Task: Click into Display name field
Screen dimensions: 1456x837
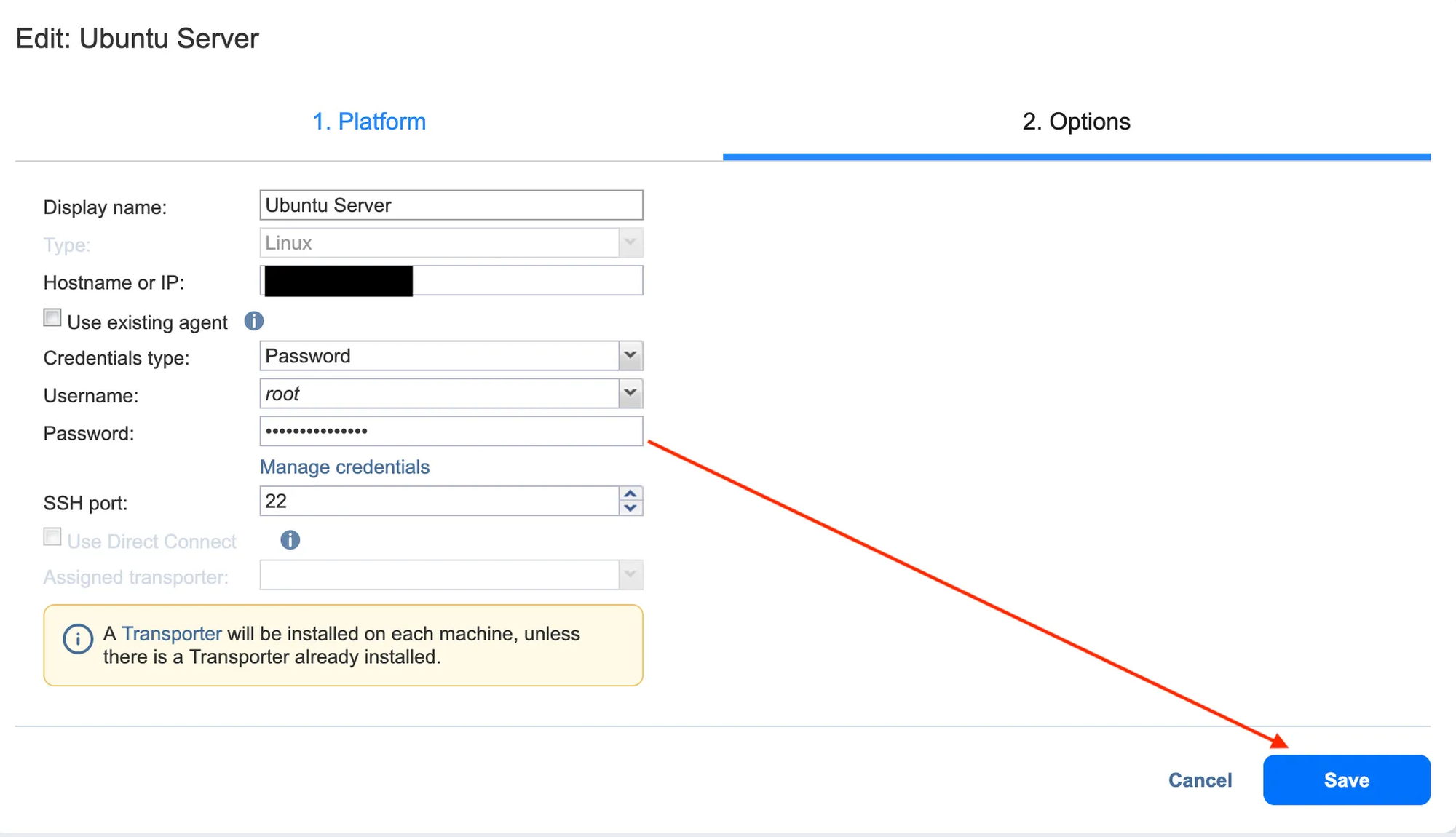Action: click(451, 205)
